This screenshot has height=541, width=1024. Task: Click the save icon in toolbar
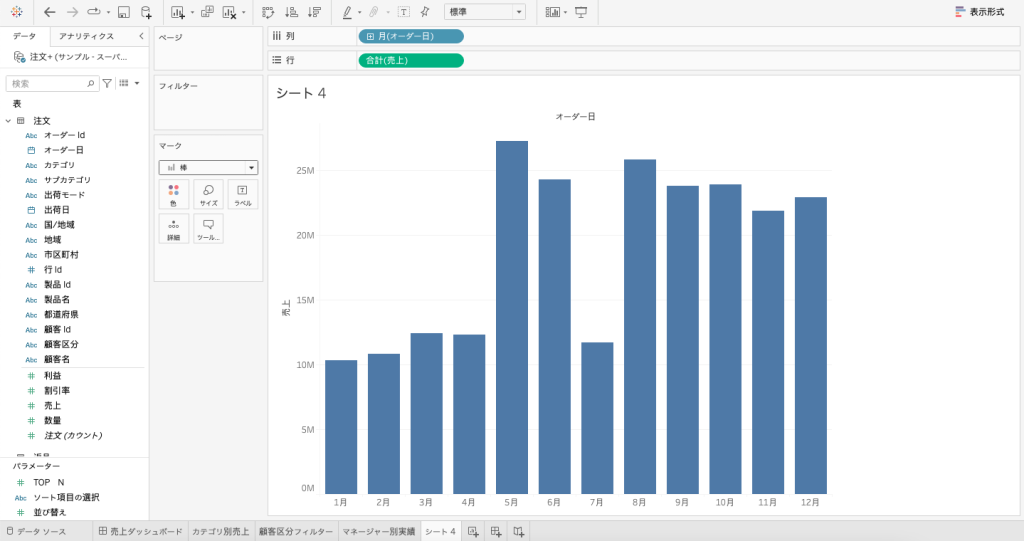pyautogui.click(x=123, y=12)
